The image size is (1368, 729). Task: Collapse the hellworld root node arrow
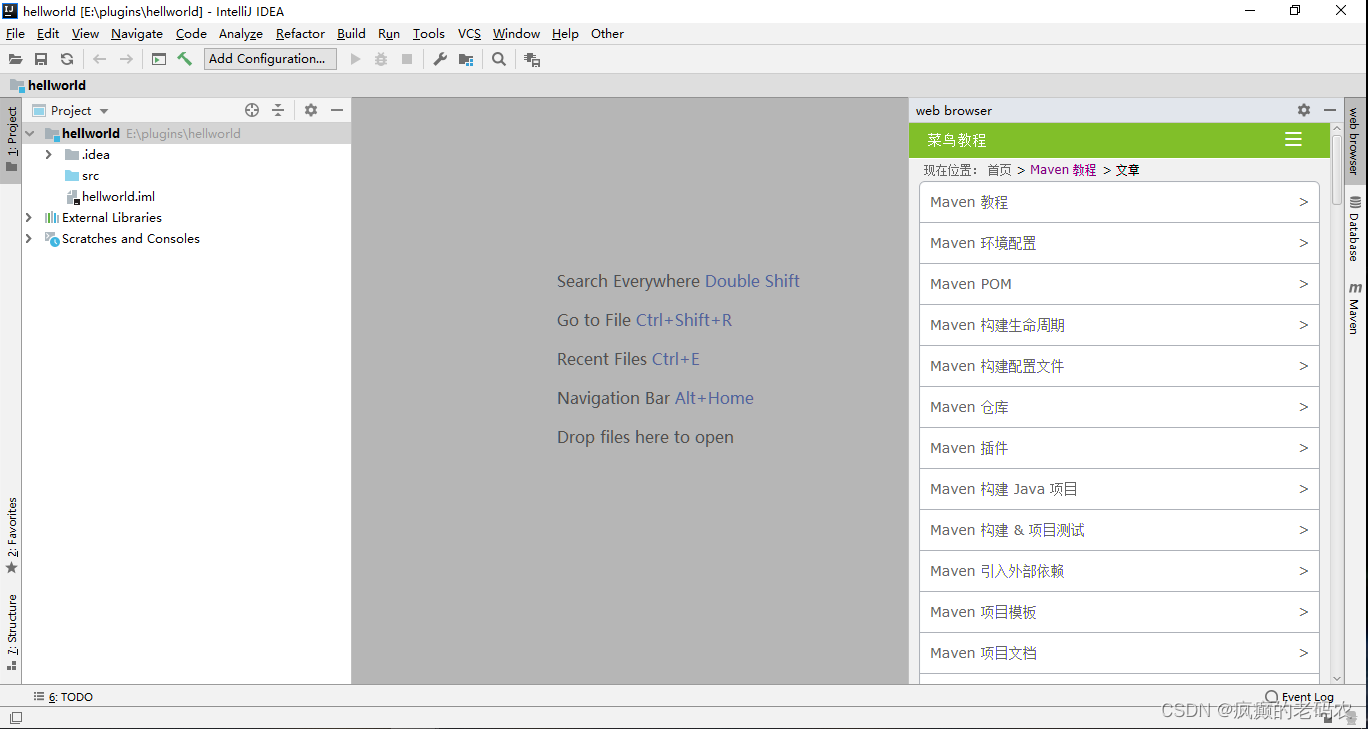pyautogui.click(x=29, y=133)
